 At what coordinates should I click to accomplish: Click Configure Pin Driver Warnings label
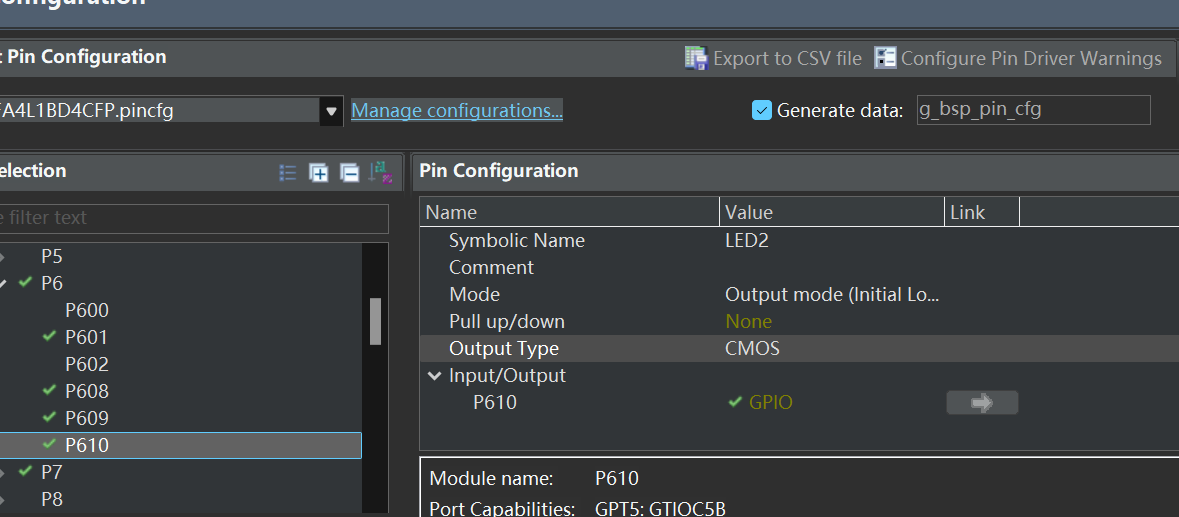point(1031,59)
